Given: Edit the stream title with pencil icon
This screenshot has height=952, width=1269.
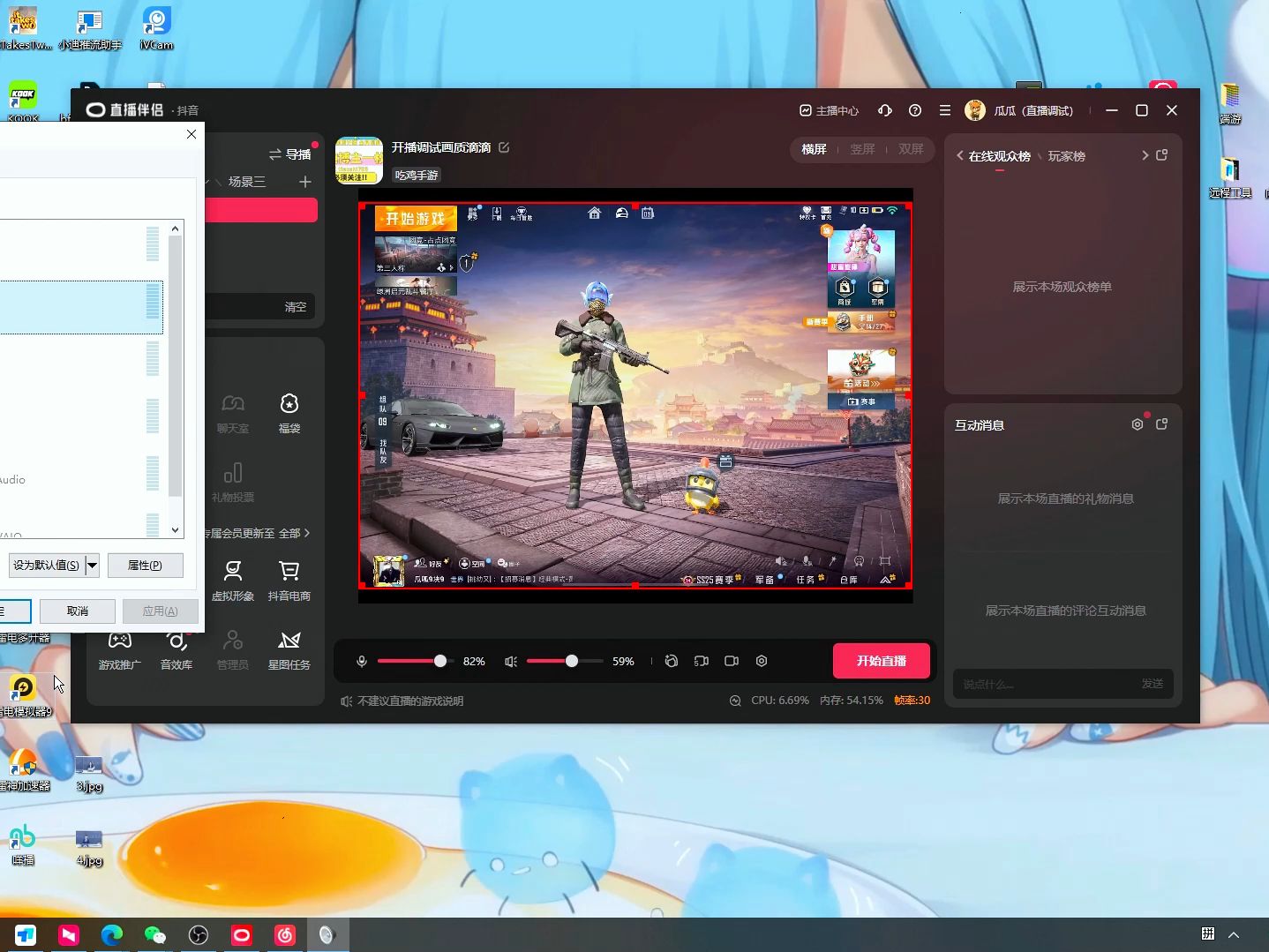Looking at the screenshot, I should pos(504,147).
